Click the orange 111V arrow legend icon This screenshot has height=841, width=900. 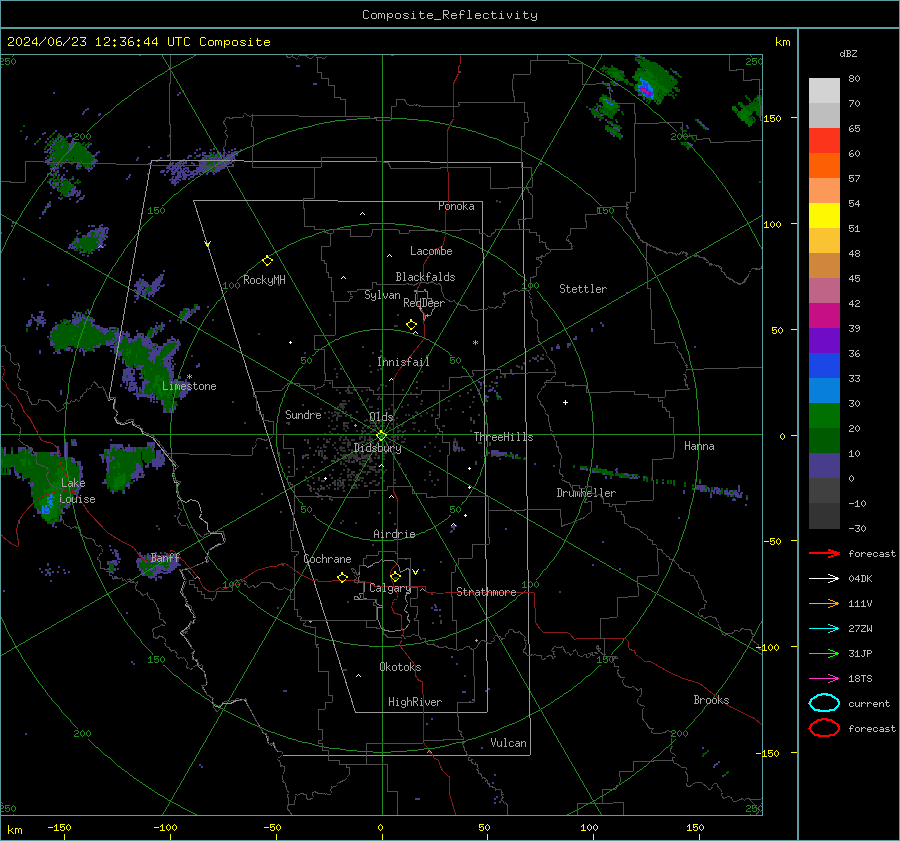coord(824,603)
